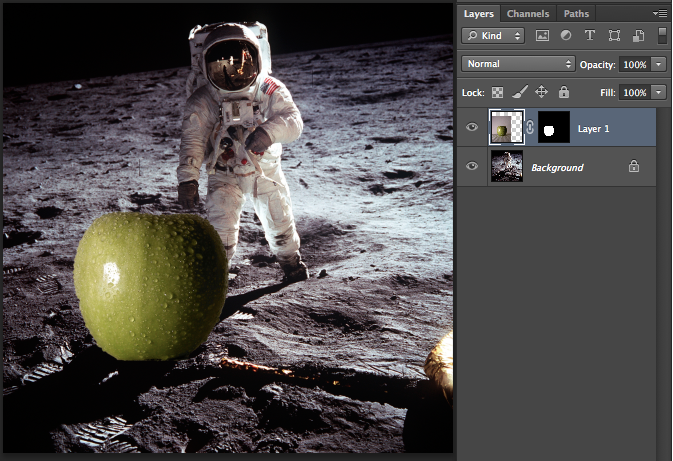Select the Layer 1 mask thumbnail
The image size is (673, 461).
point(553,127)
